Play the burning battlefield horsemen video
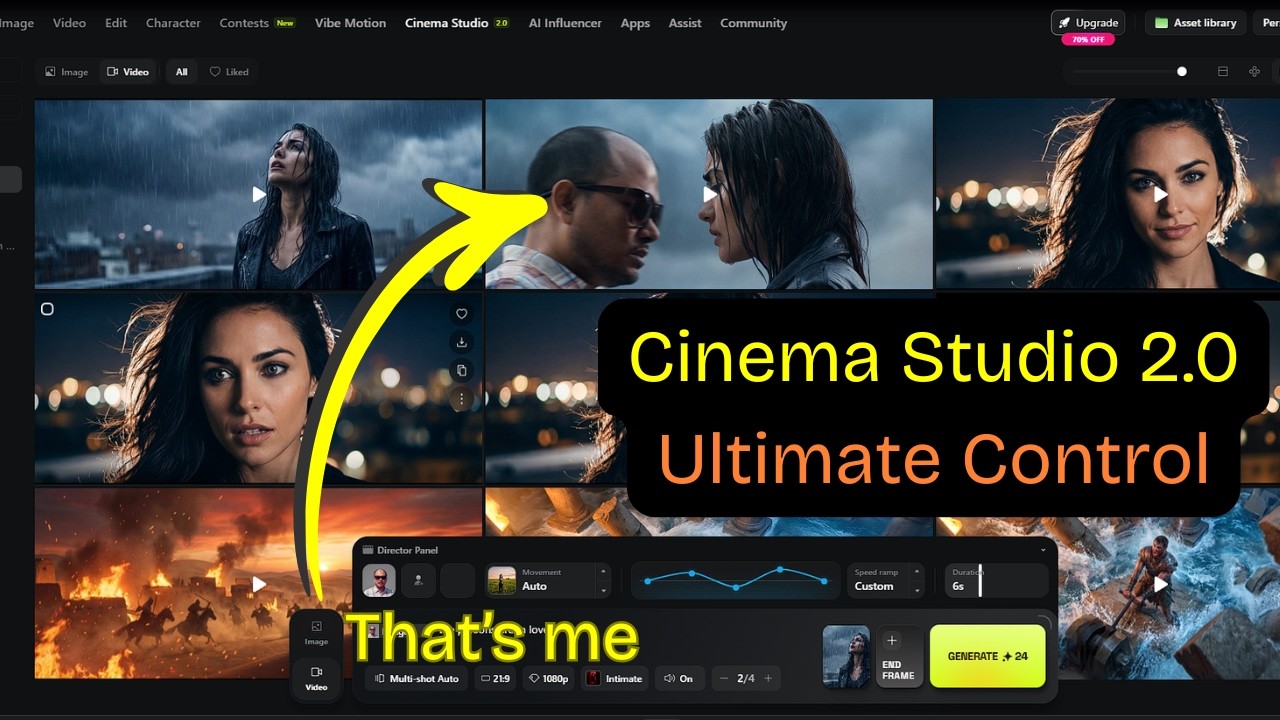 pos(259,584)
